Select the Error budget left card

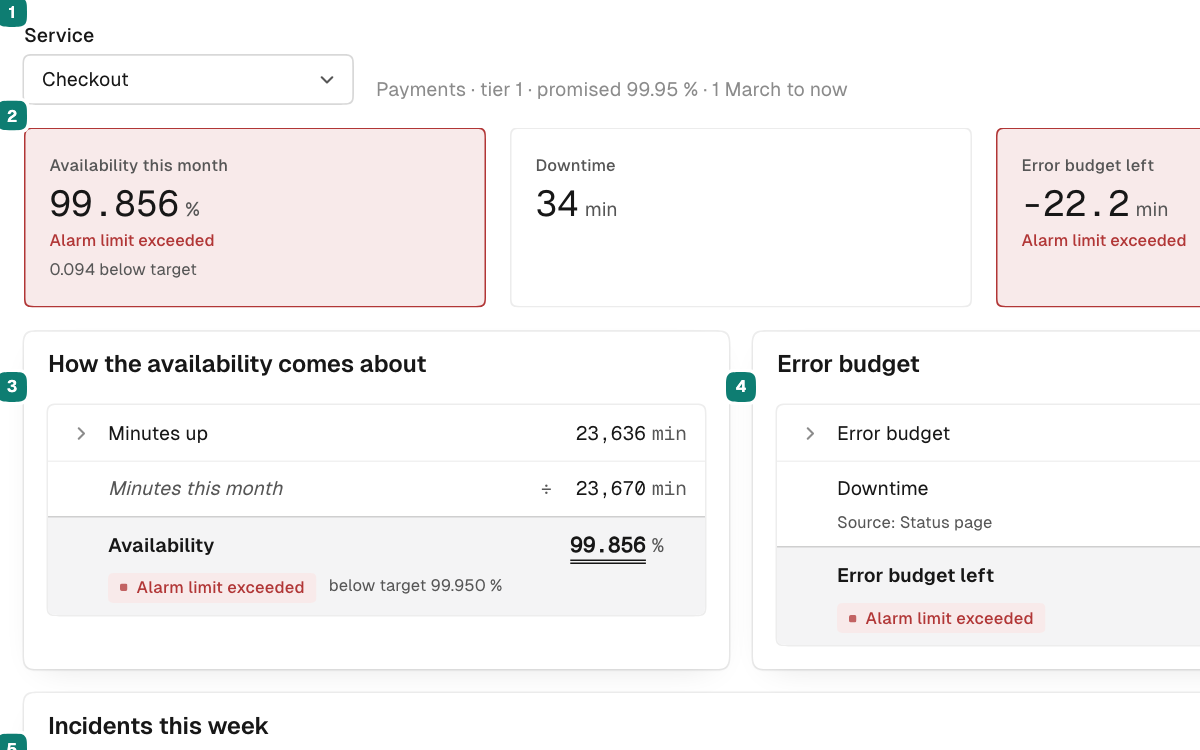1098,217
